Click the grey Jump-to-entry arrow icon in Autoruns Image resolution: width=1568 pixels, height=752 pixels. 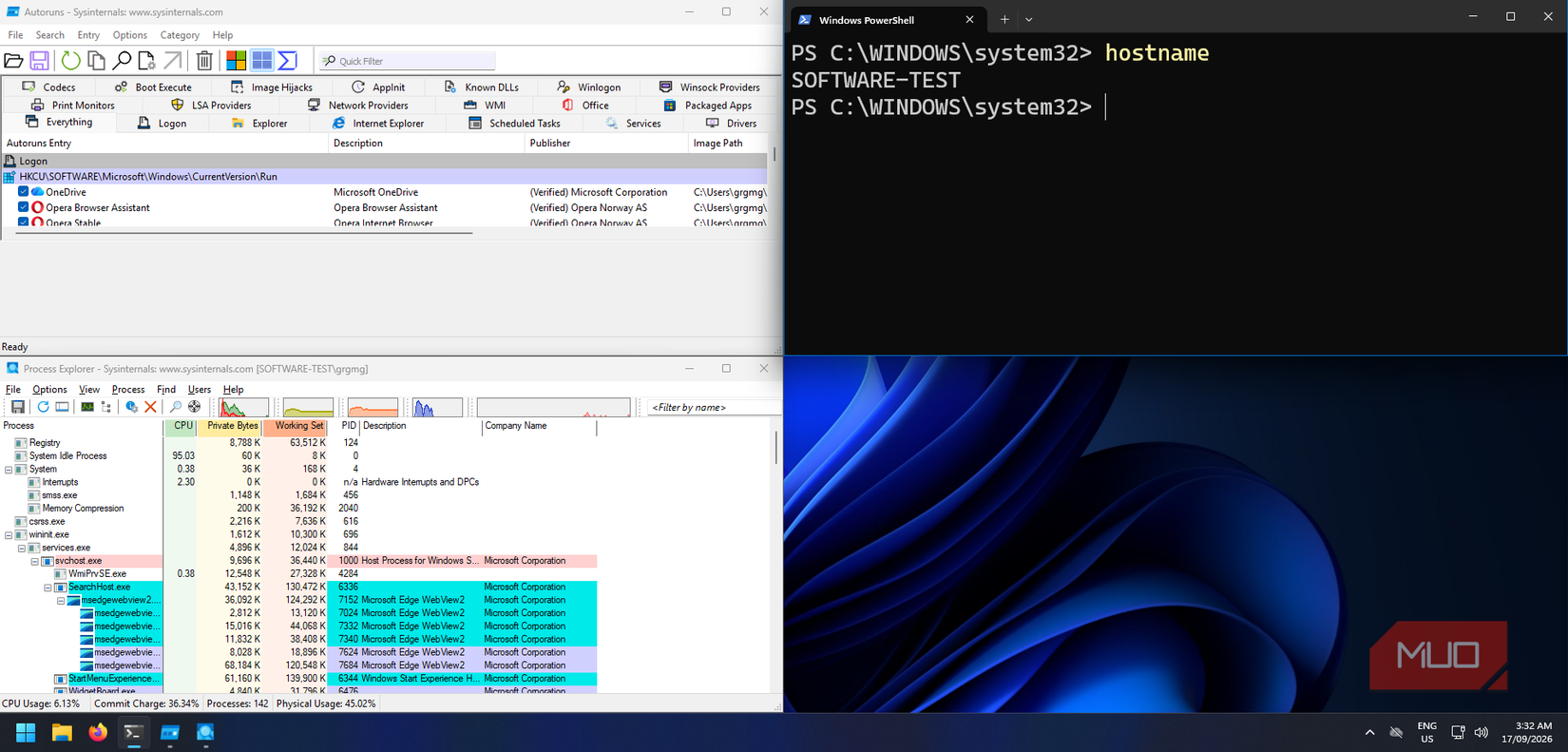(172, 61)
